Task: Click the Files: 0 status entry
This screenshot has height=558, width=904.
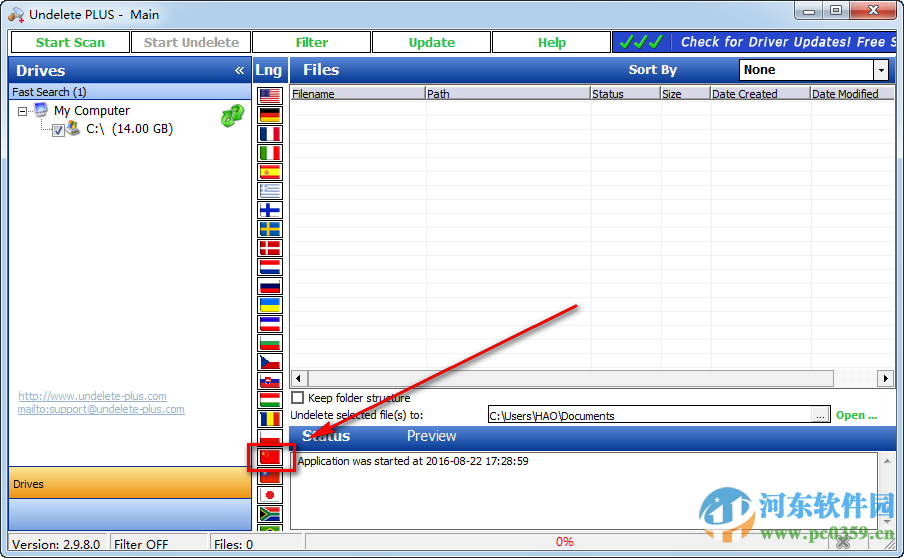Action: point(255,544)
